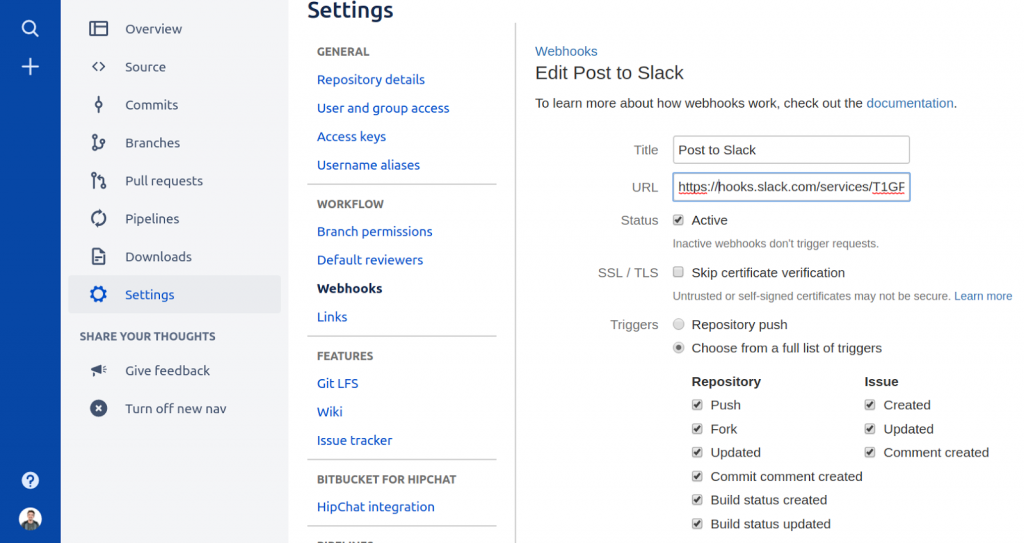Open HipChat integration link
This screenshot has height=543, width=1024.
tap(376, 507)
